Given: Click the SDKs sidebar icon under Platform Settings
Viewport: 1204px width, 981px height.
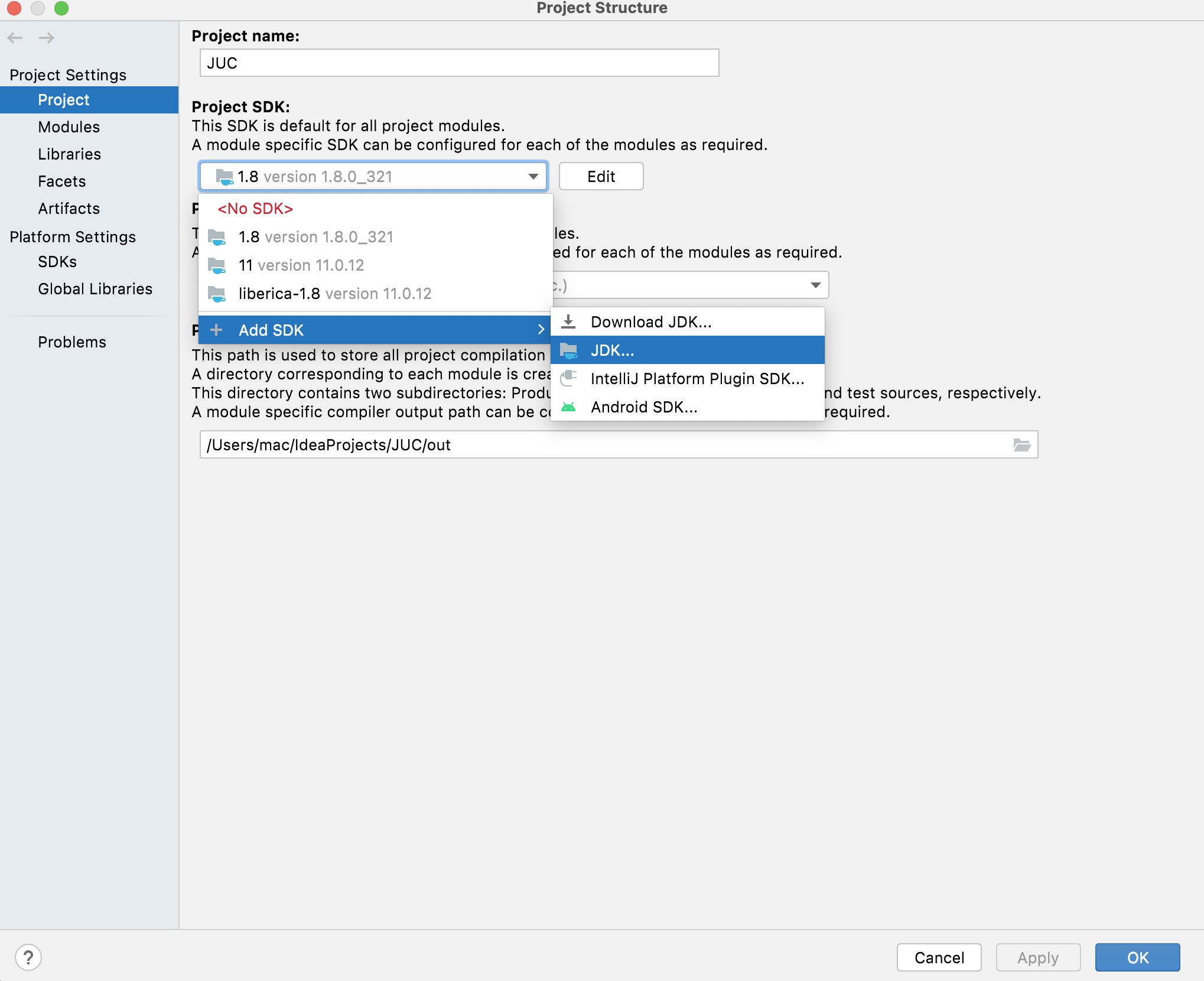Looking at the screenshot, I should click(x=57, y=261).
